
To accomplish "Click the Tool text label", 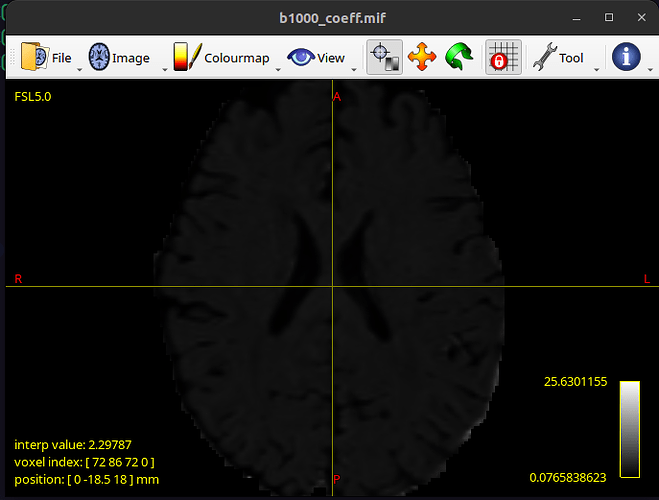I will tap(571, 58).
